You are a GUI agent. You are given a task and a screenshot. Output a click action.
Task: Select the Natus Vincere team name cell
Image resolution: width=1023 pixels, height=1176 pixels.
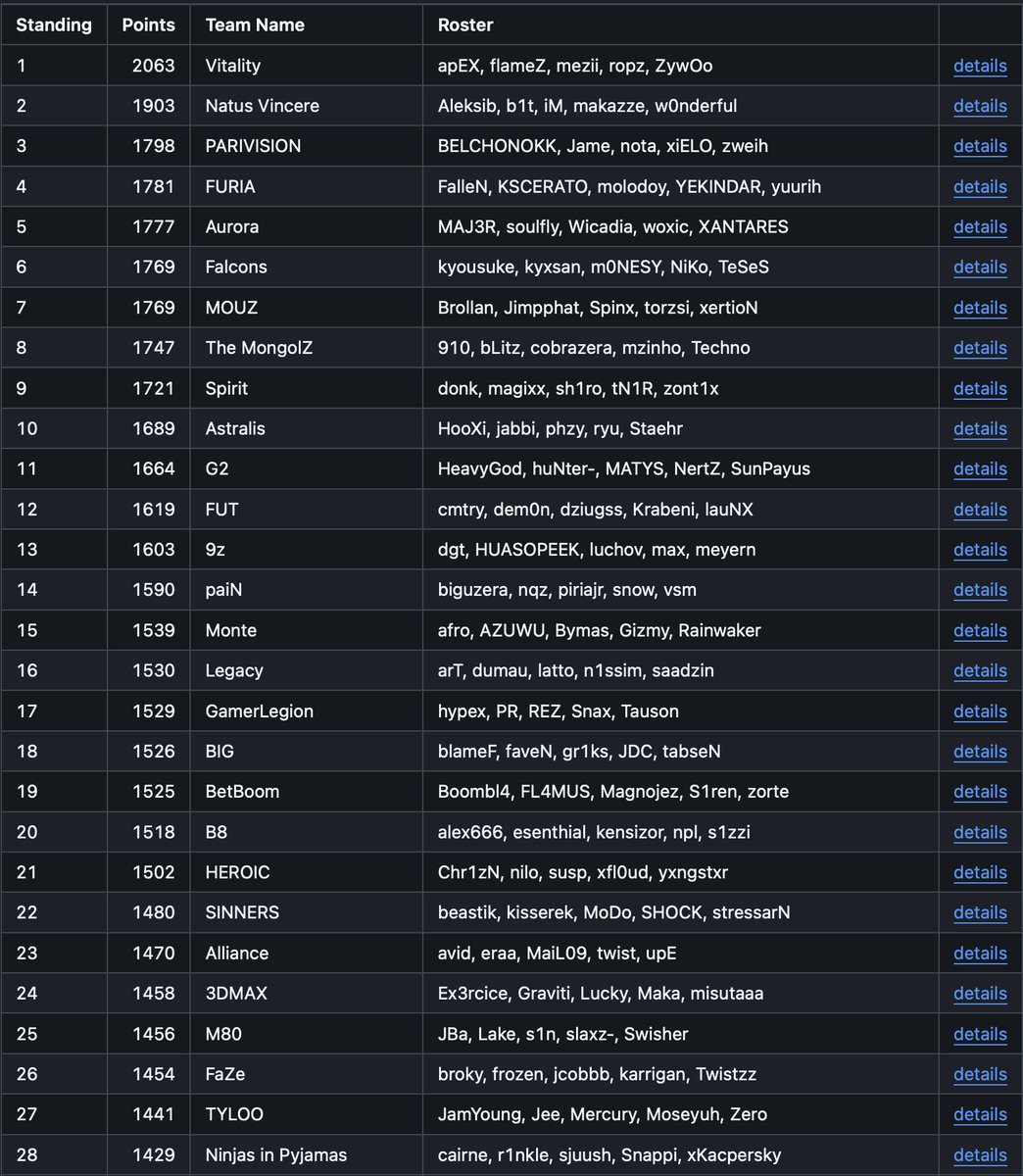pos(307,106)
